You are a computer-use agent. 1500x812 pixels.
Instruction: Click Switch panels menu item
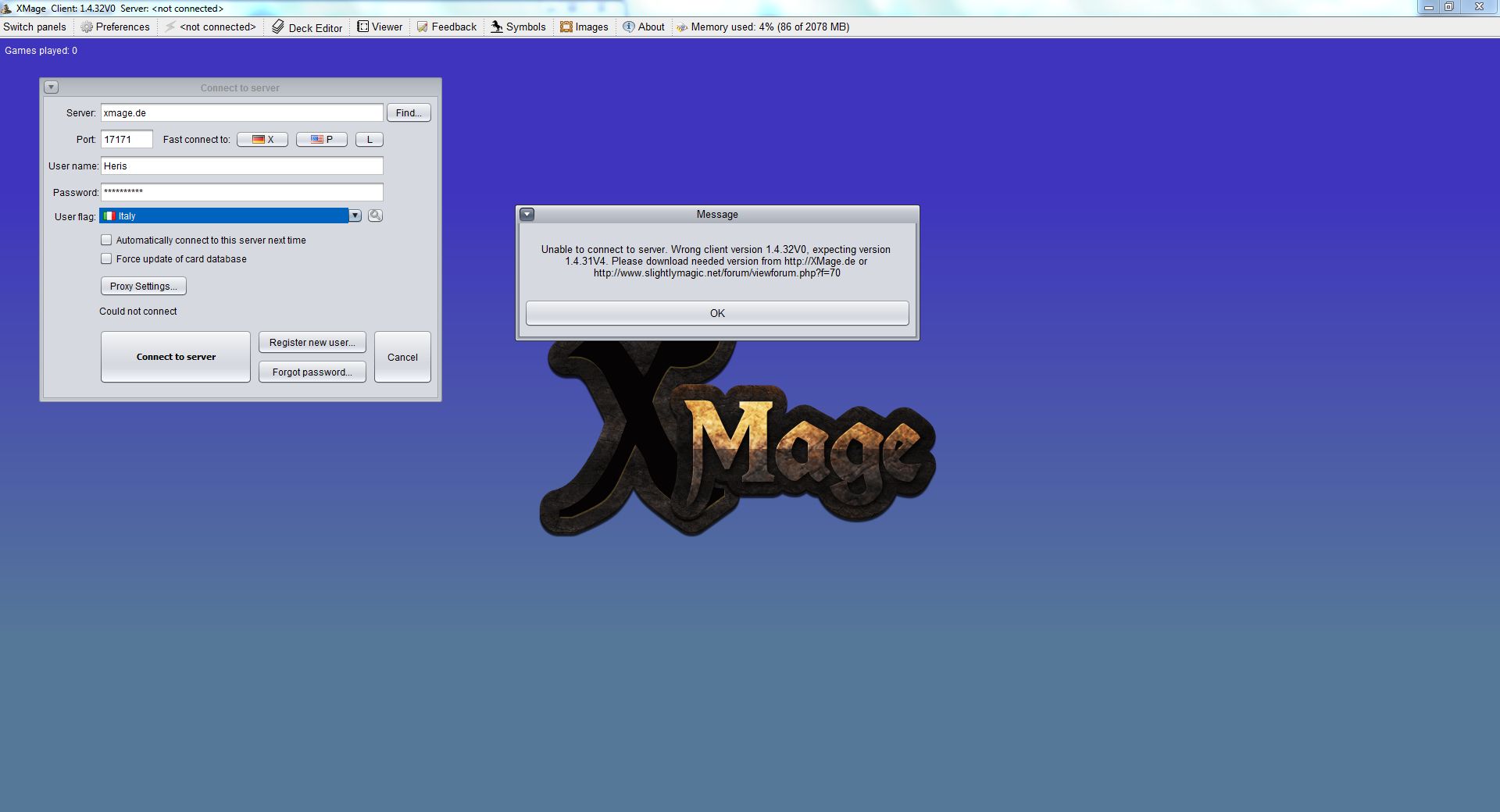pos(35,27)
